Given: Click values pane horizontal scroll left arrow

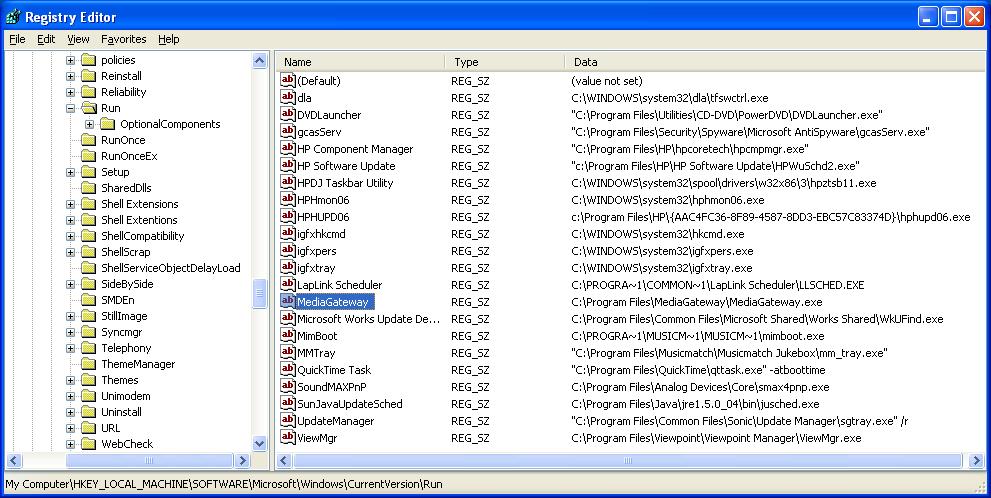Looking at the screenshot, I should pos(283,461).
